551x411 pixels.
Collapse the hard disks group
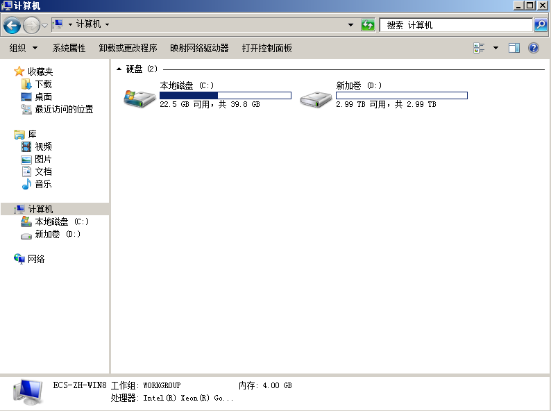pos(119,69)
